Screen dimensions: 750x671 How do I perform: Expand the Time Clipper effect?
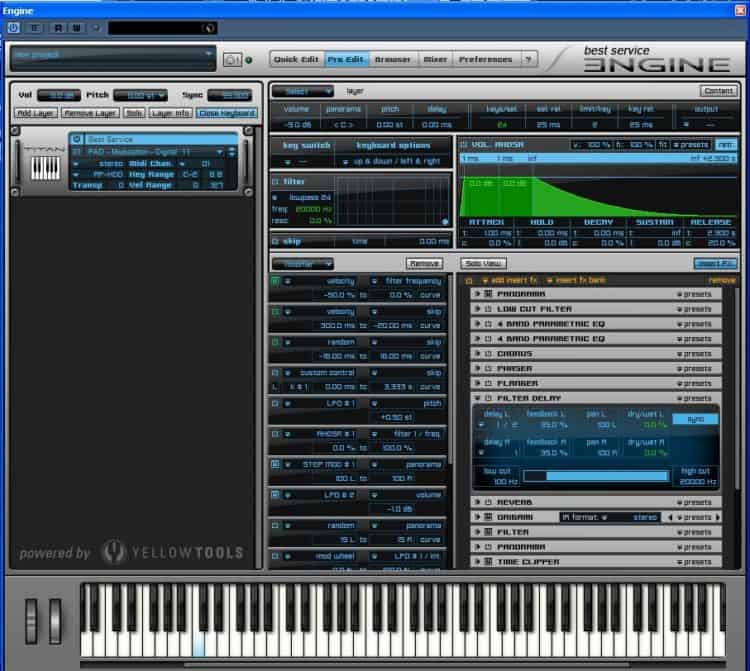pos(477,562)
